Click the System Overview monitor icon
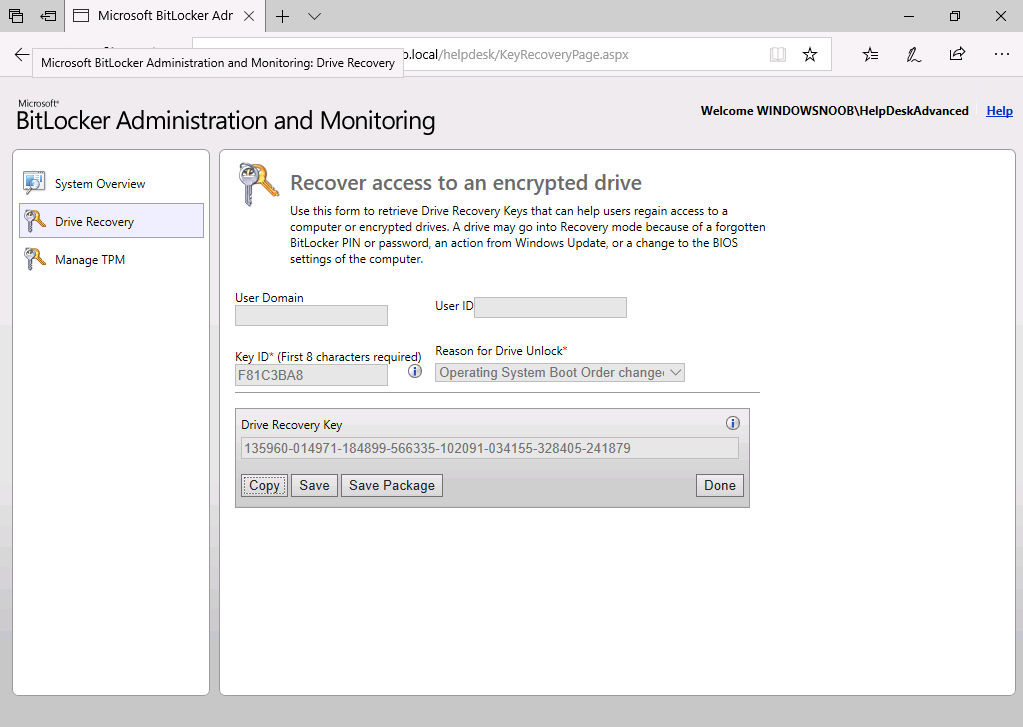 pos(34,183)
